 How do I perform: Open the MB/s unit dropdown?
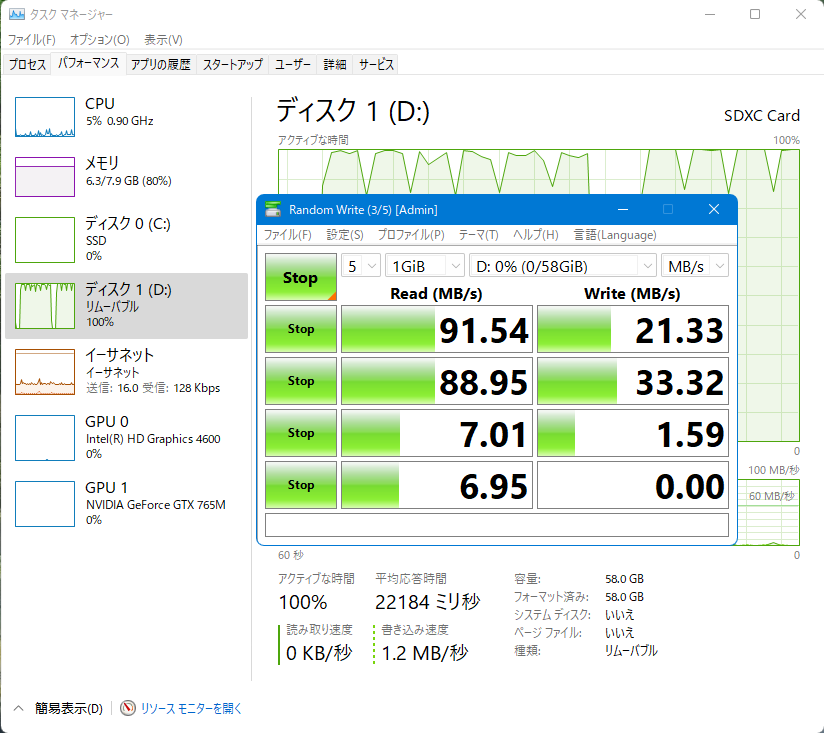point(695,266)
